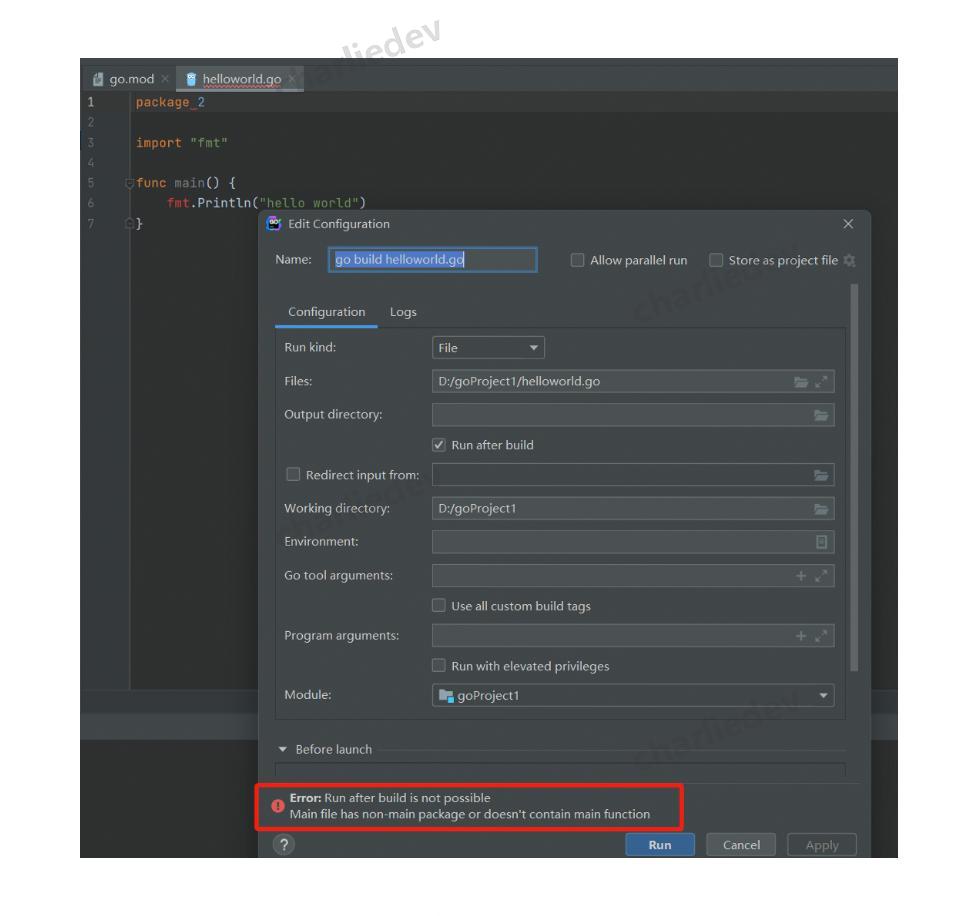The width and height of the screenshot is (978, 916).
Task: Browse for Output directory folder
Action: point(821,415)
